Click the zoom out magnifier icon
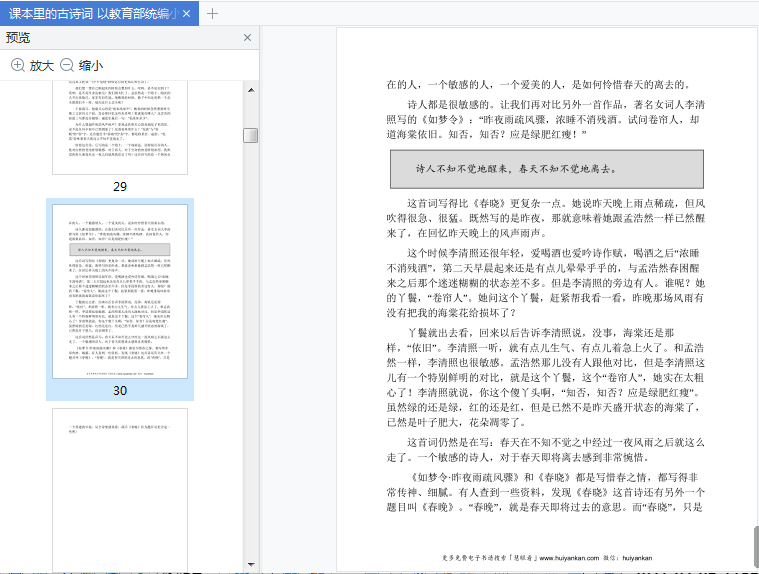Viewport: 759px width, 574px height. tap(67, 65)
